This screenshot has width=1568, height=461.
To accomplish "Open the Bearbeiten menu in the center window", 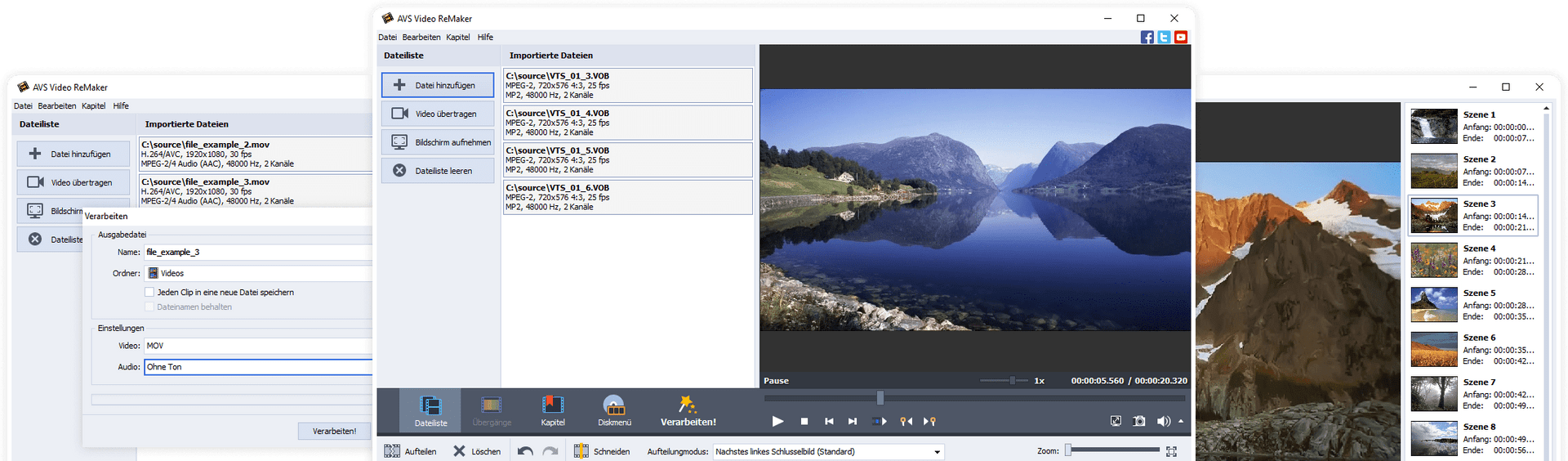I will (x=421, y=37).
